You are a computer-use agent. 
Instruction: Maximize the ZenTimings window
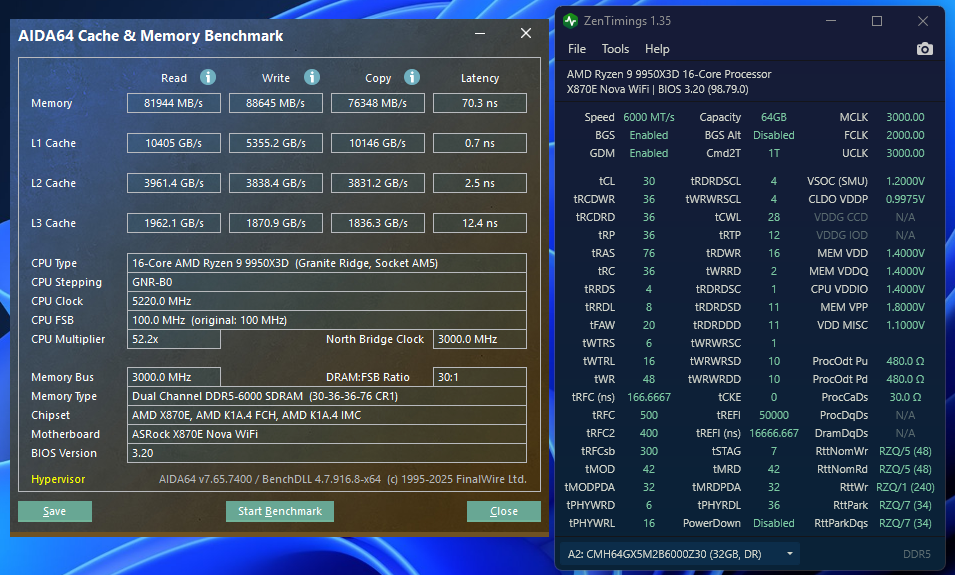[x=877, y=21]
